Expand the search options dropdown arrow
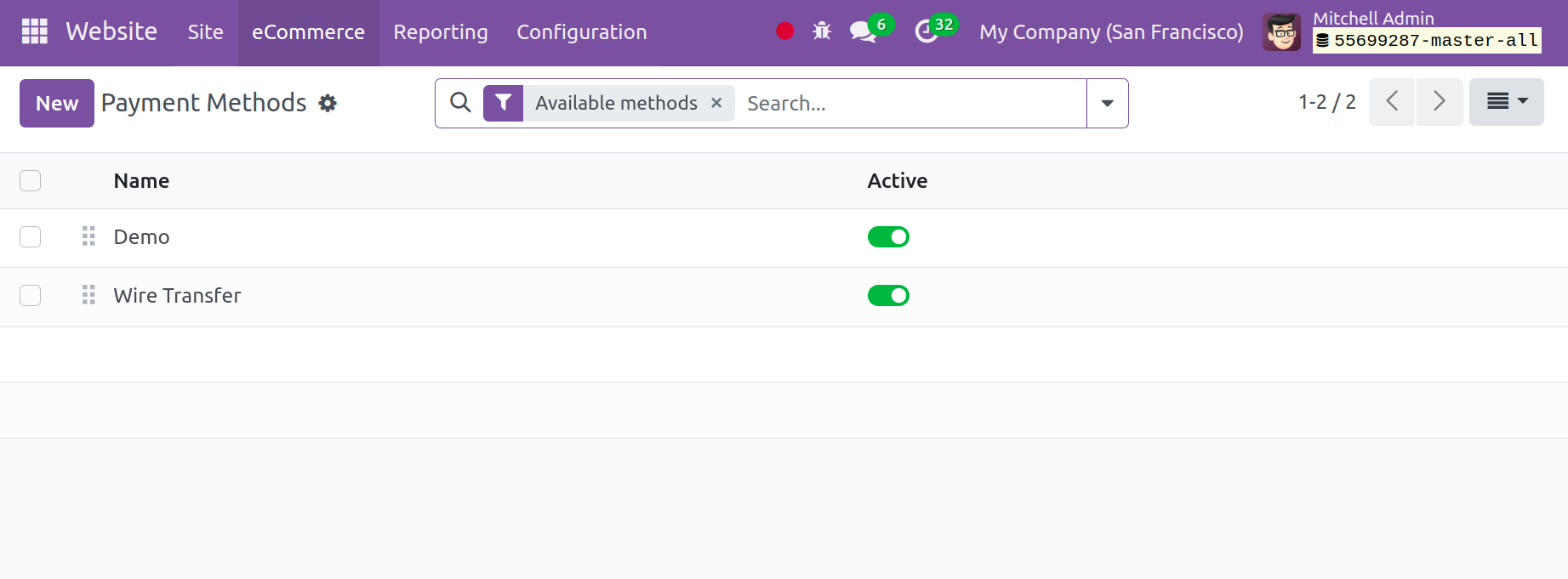Viewport: 1568px width, 579px height. pos(1107,103)
